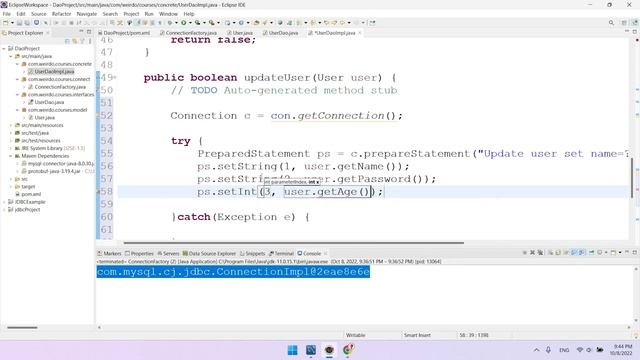The width and height of the screenshot is (640, 360).
Task: Click the Search magnifier icon at top right
Action: click(611, 23)
